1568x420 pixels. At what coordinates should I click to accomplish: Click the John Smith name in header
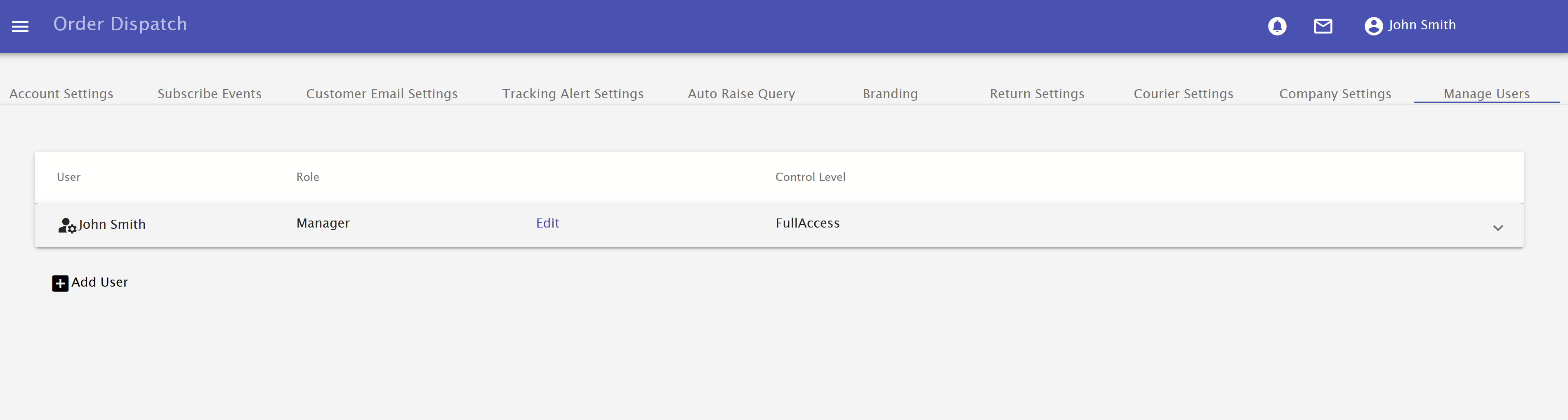click(1422, 25)
